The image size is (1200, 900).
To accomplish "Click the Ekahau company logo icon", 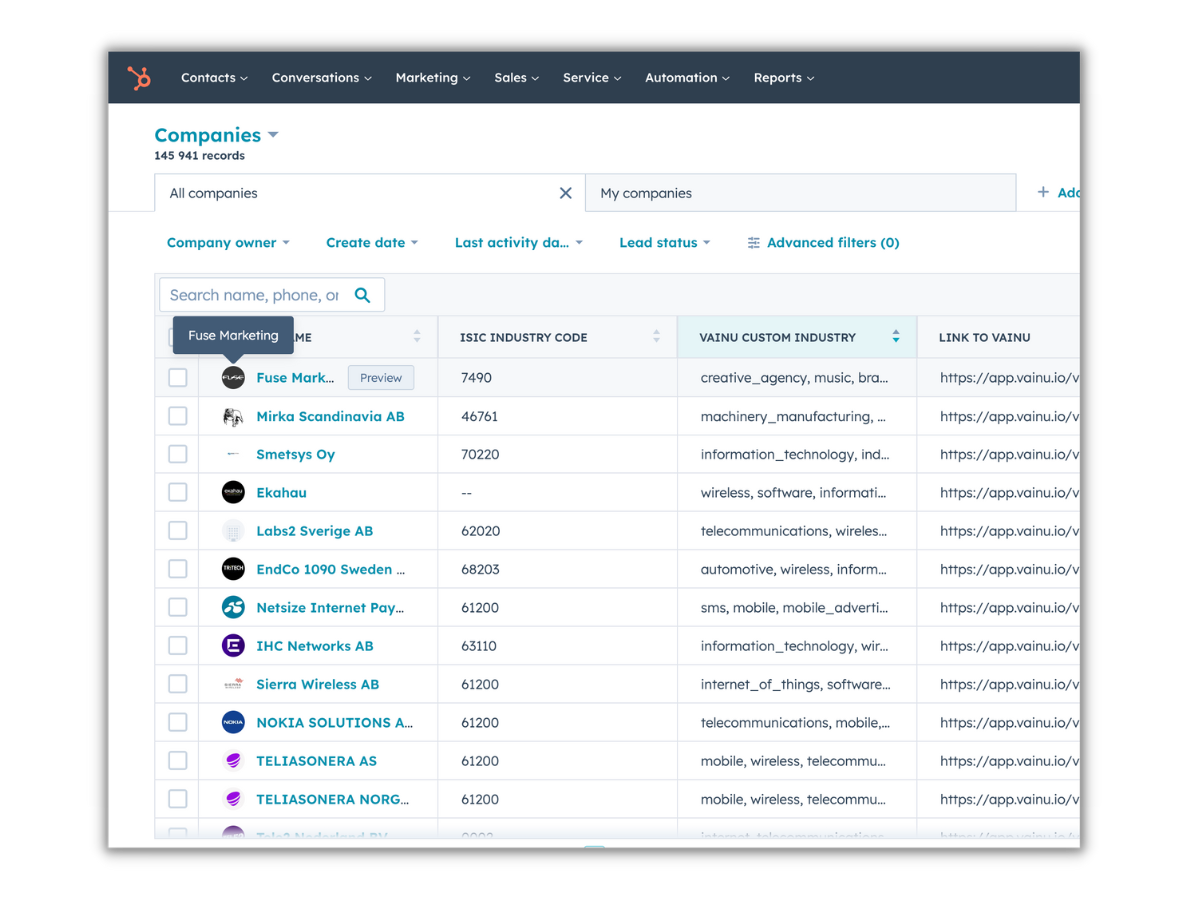I will coord(233,492).
